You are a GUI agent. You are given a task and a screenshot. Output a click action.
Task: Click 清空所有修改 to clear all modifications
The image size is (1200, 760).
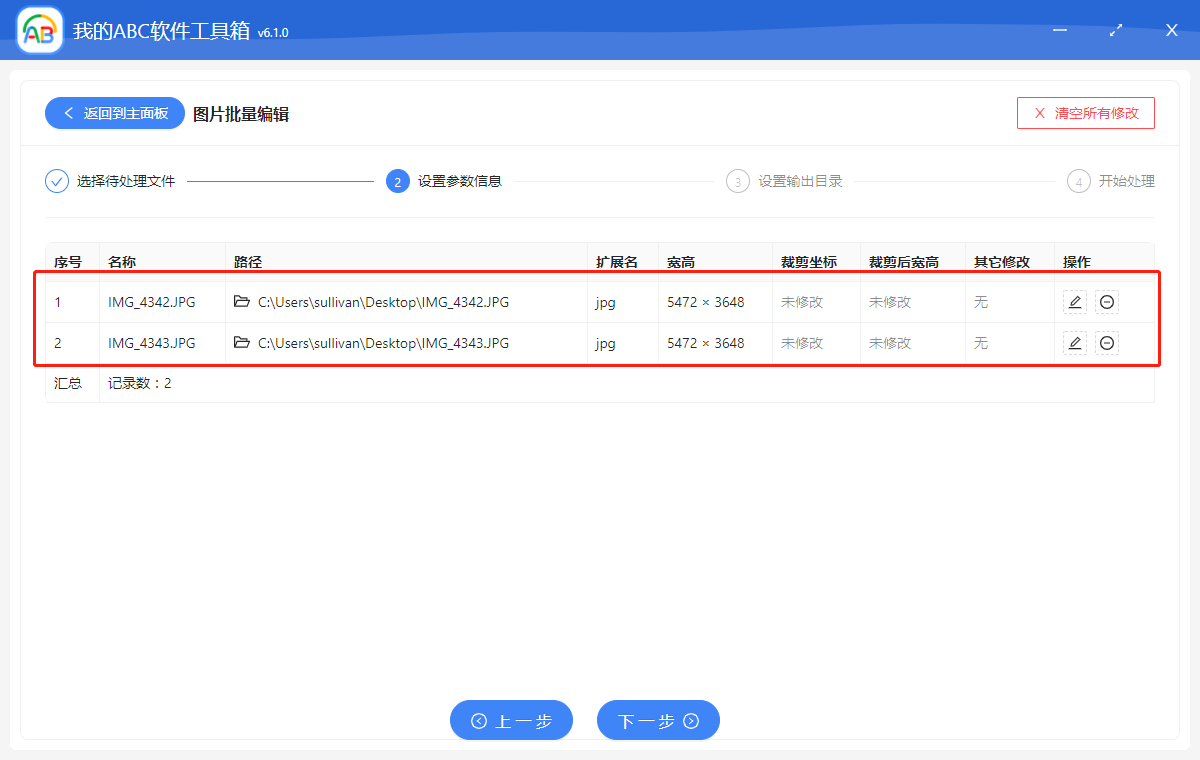pos(1085,113)
